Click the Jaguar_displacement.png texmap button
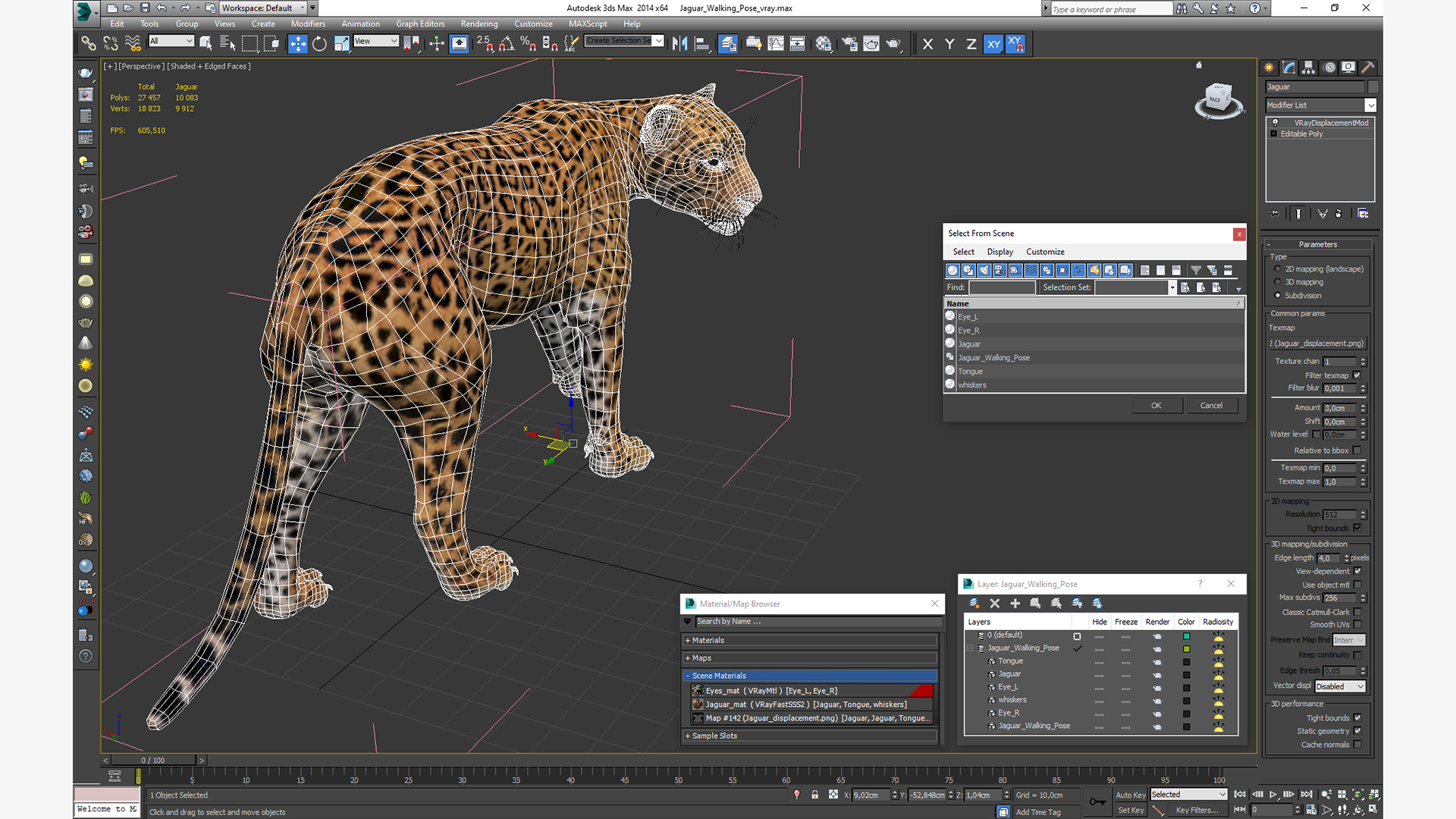1456x819 pixels. point(1317,344)
